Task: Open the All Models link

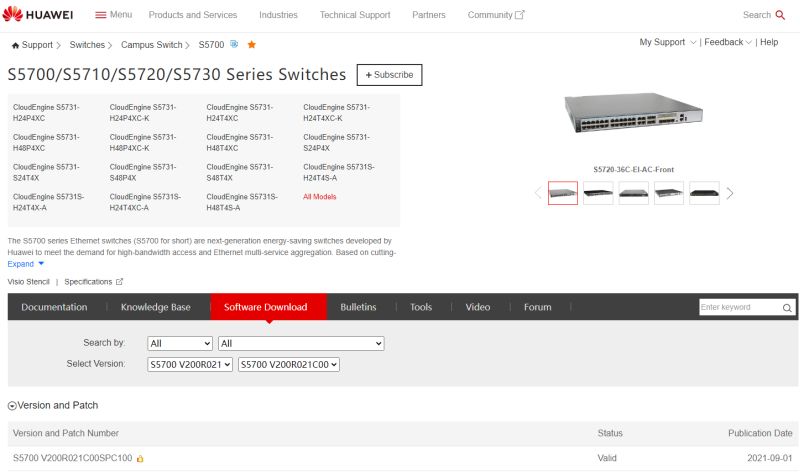Action: [x=319, y=197]
